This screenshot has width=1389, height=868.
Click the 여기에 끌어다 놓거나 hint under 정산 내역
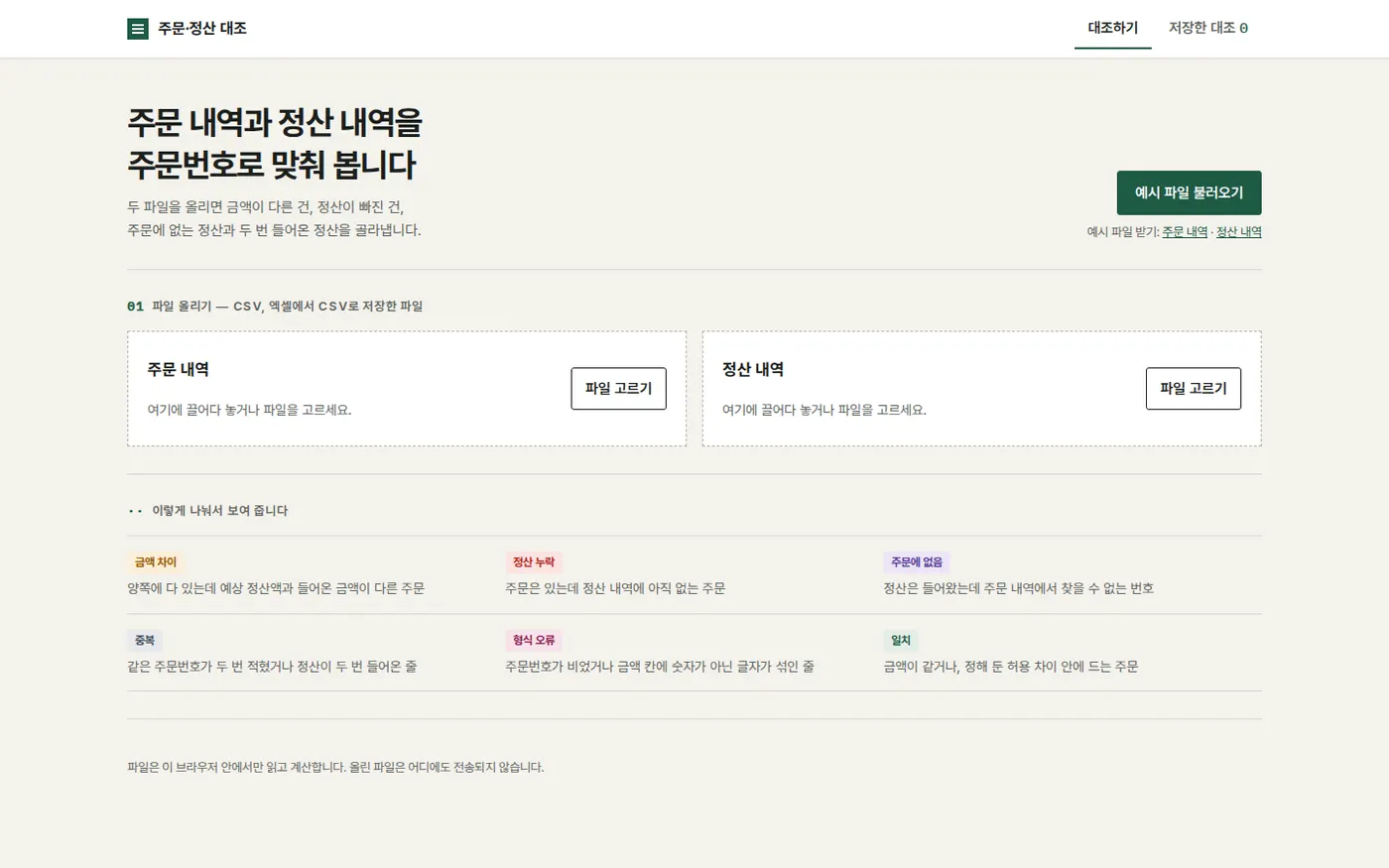coord(824,410)
